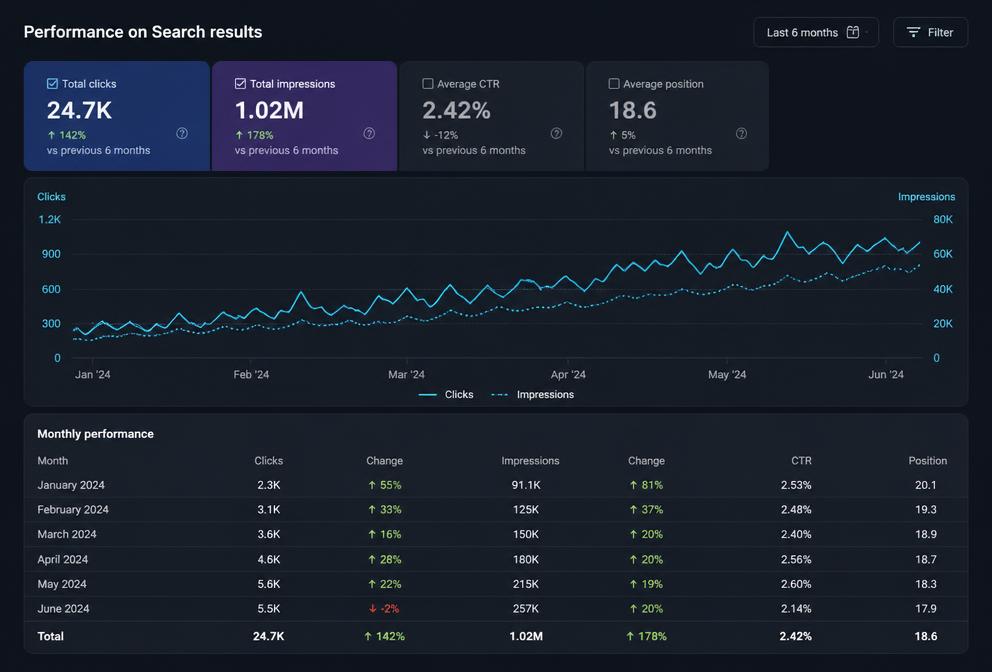
Task: Click the 17.9 position value
Action: [926, 609]
